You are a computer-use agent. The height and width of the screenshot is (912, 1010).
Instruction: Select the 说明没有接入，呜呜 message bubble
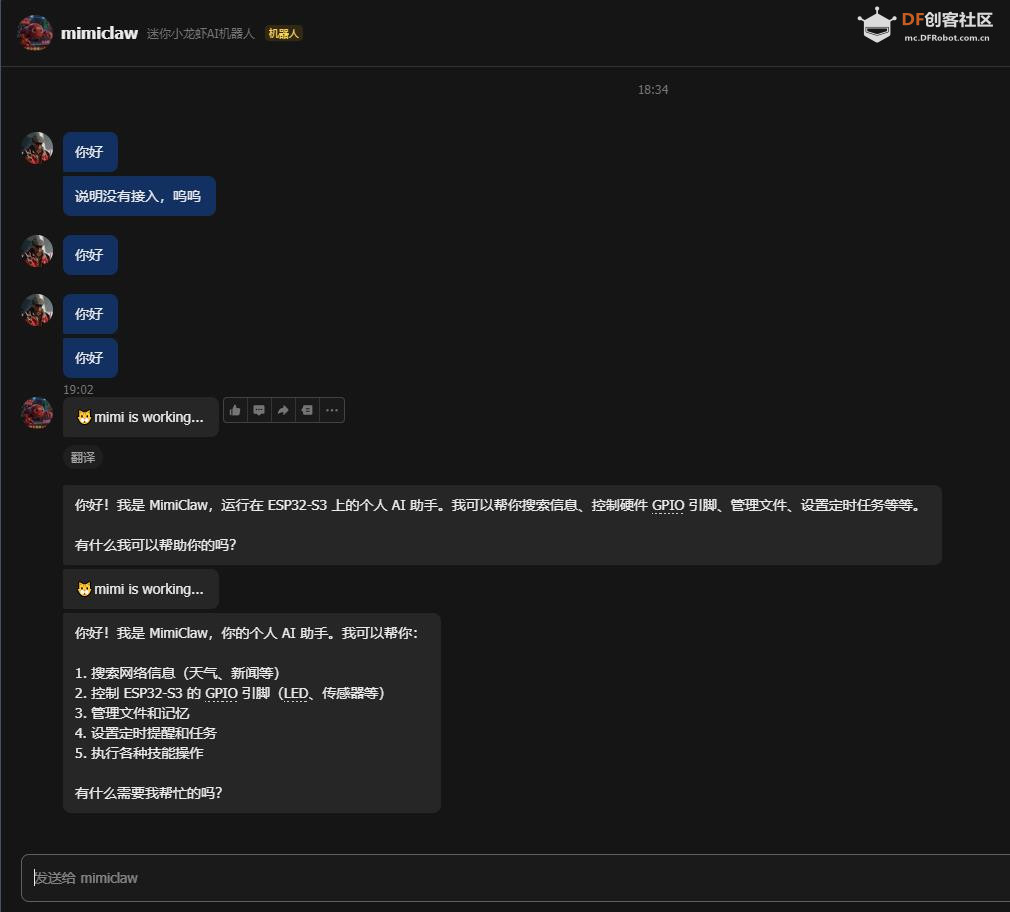tap(138, 195)
